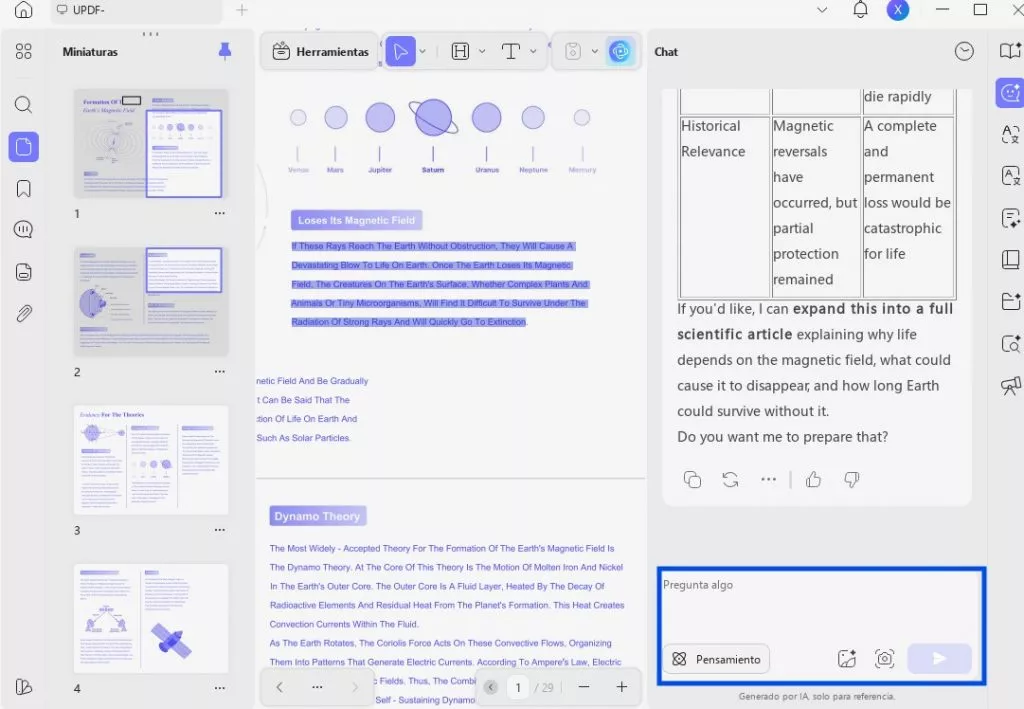Click the Loses Its Magnetic Field heading
The width and height of the screenshot is (1024, 709).
click(x=357, y=221)
